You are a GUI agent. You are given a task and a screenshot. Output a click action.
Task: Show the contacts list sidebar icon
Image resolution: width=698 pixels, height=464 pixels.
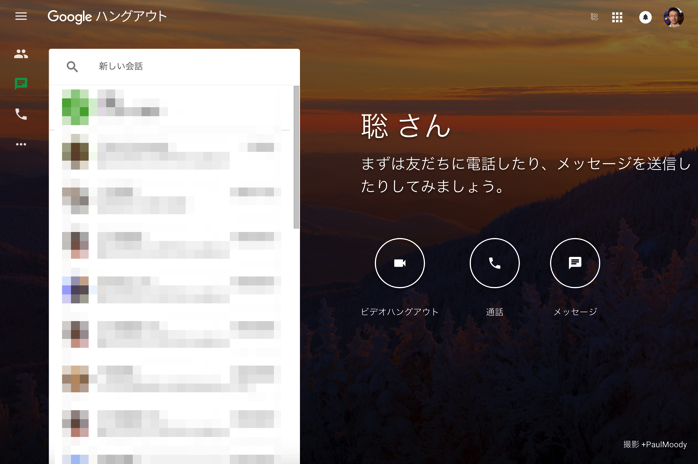(21, 54)
